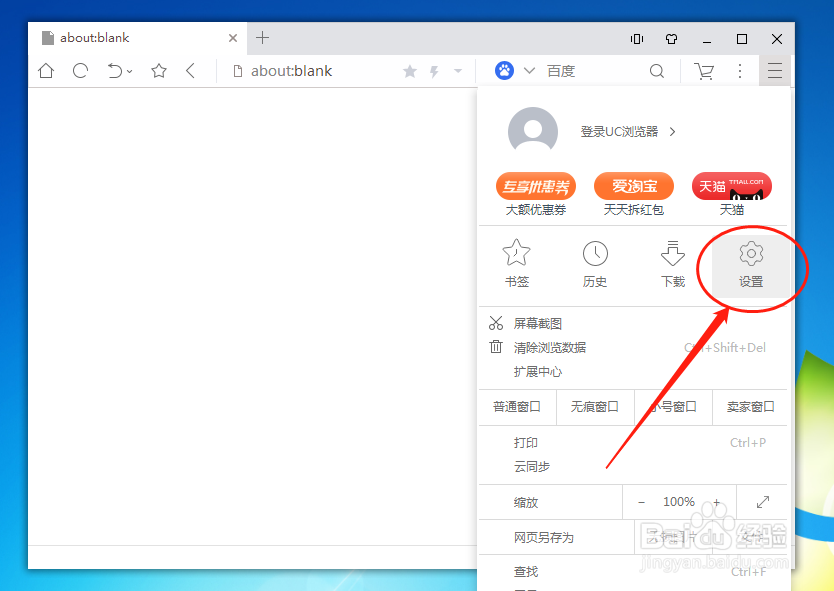Click the 100% zoom value
This screenshot has width=834, height=591.
point(679,502)
